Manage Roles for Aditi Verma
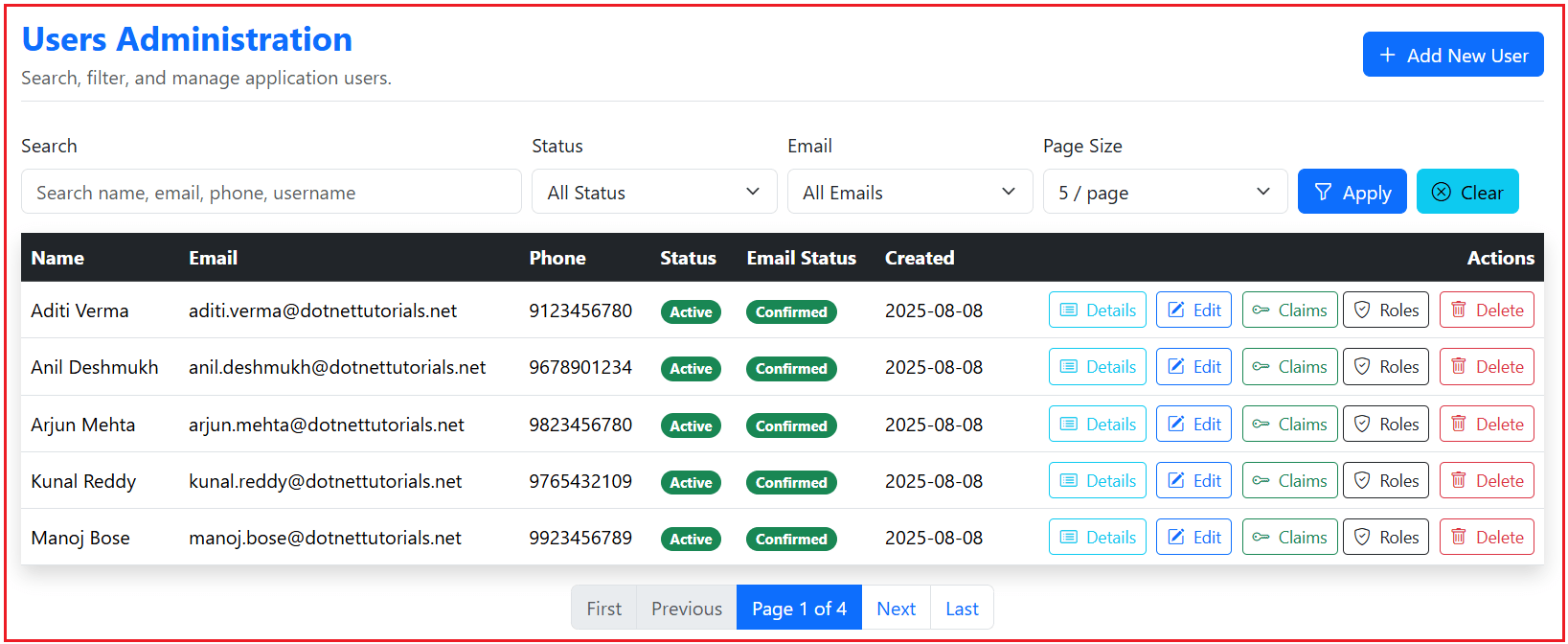This screenshot has width=1568, height=644. [x=1386, y=310]
